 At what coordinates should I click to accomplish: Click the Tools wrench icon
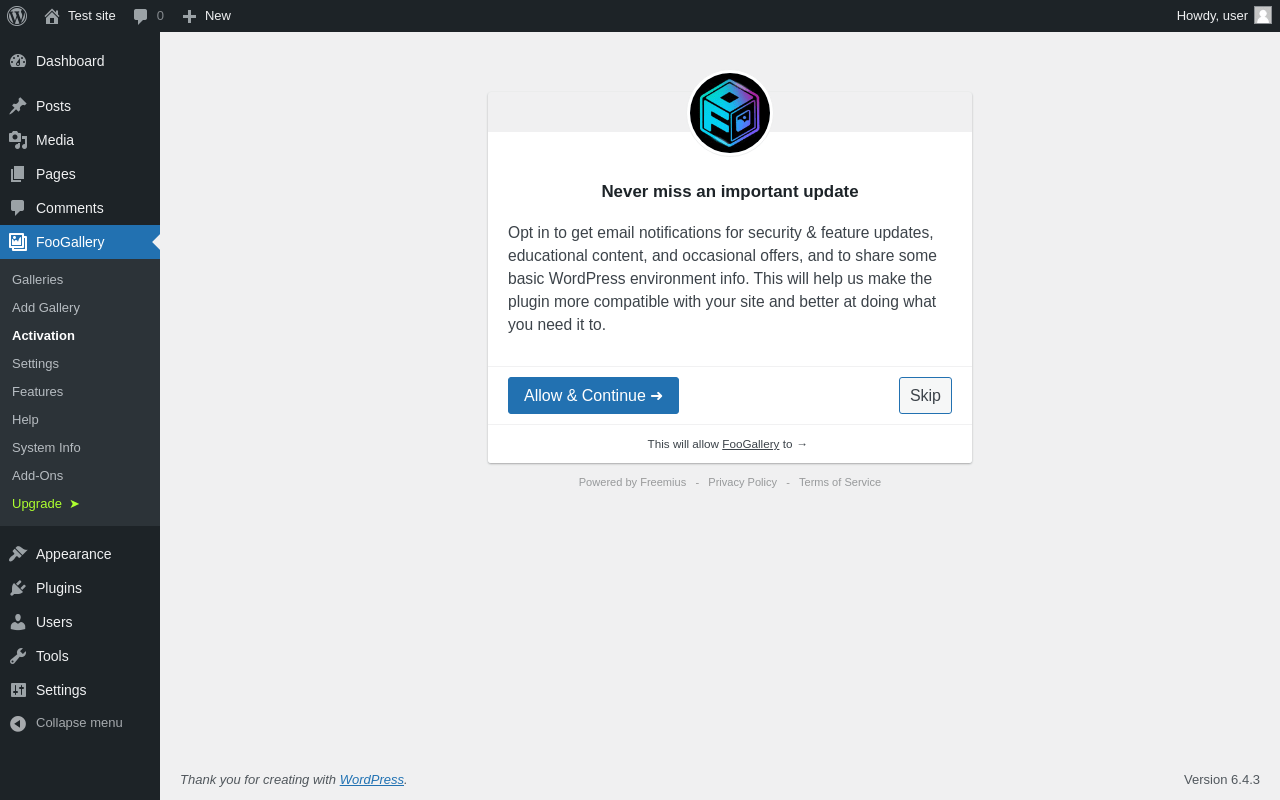click(x=18, y=656)
